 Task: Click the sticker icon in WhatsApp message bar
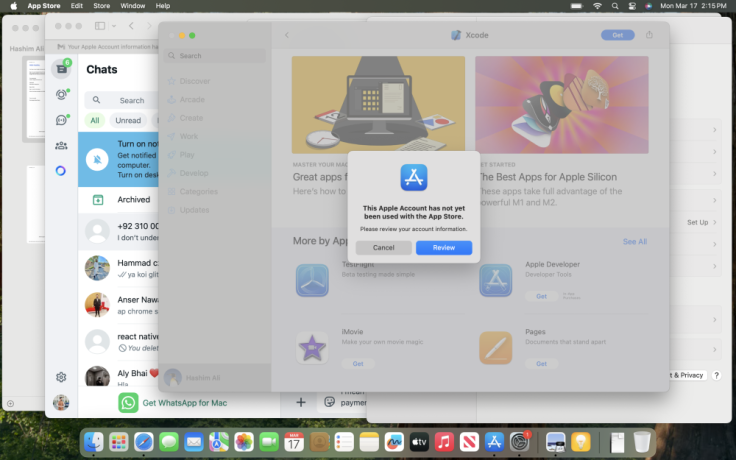pyautogui.click(x=330, y=402)
